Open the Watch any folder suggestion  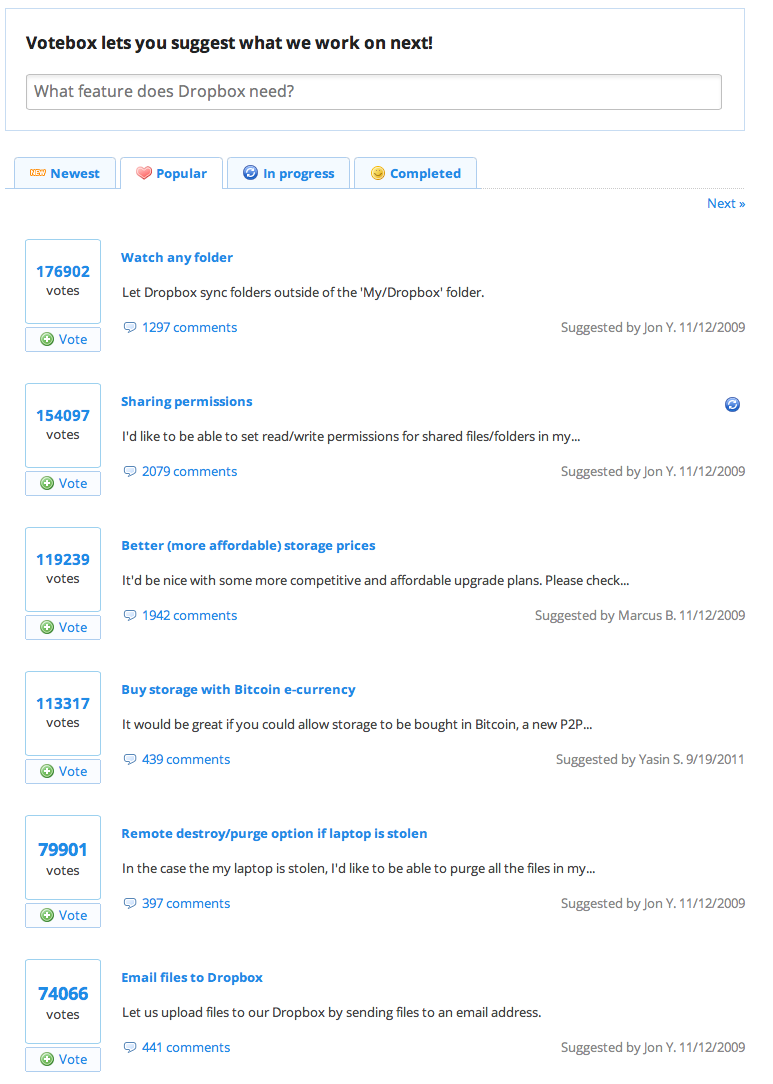(177, 257)
